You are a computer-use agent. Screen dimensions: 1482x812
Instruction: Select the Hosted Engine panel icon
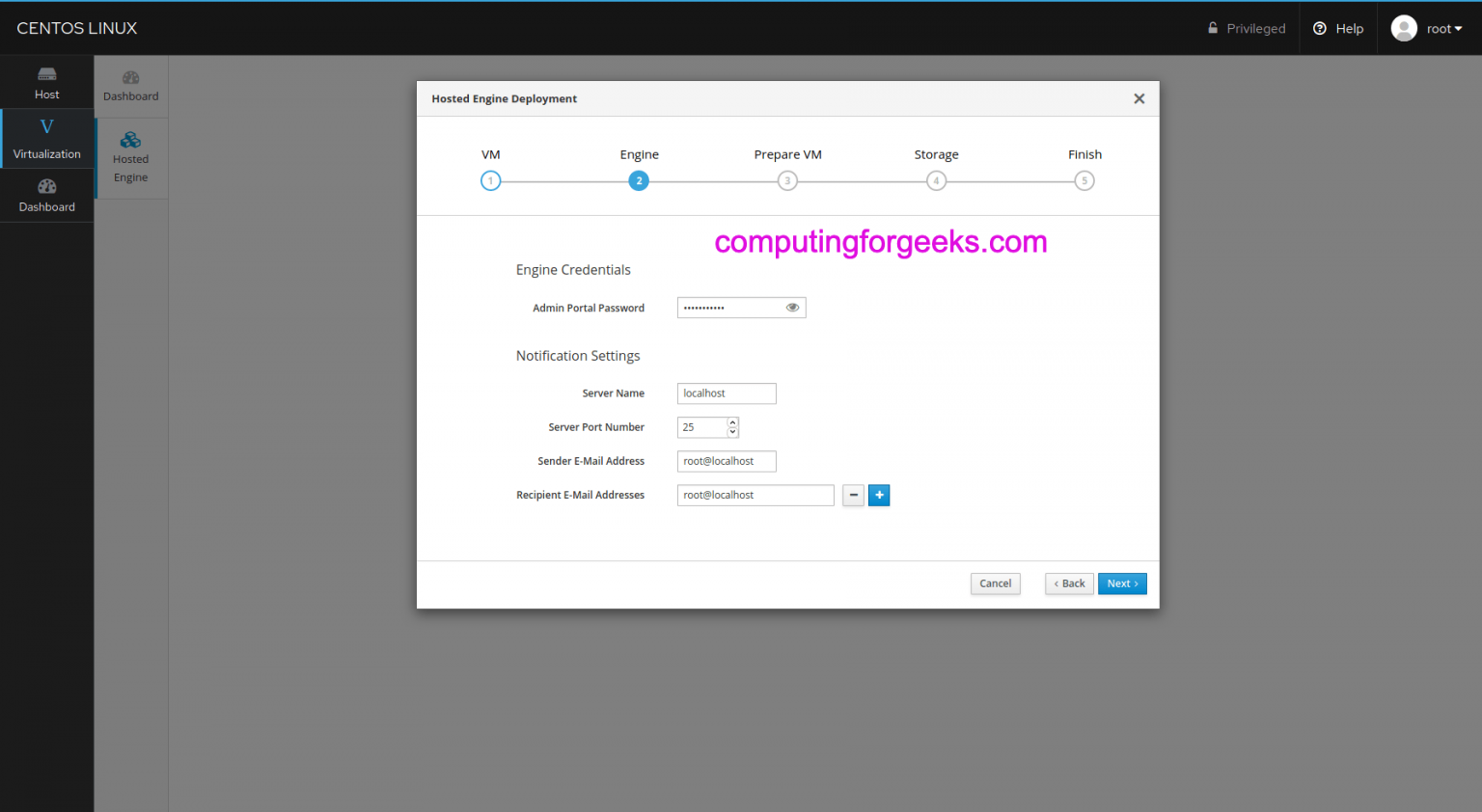click(130, 154)
